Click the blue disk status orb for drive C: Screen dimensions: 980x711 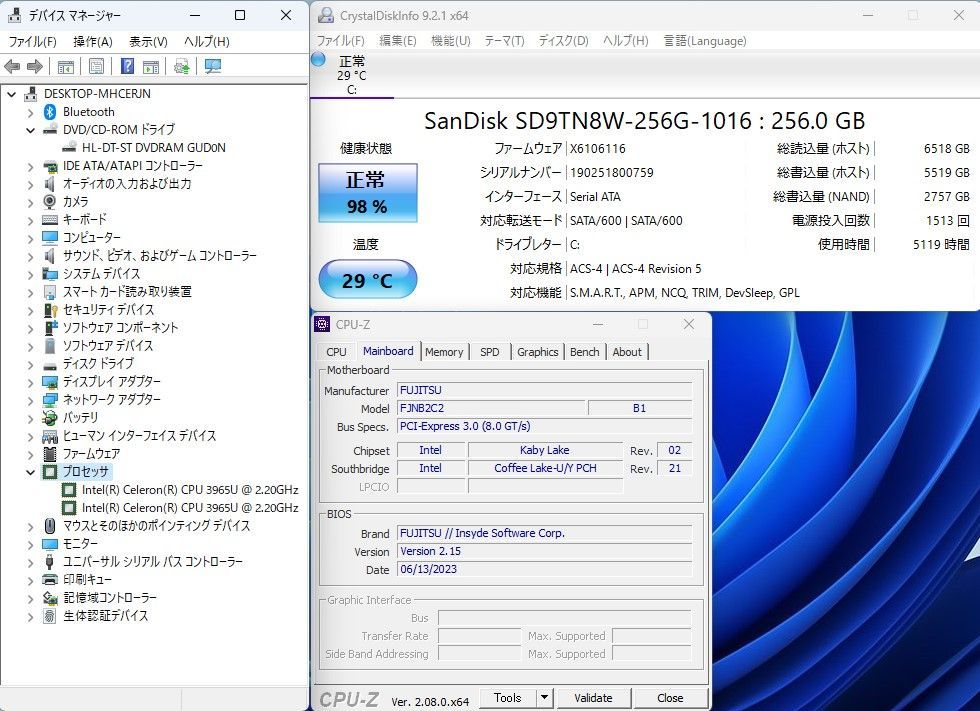(318, 59)
